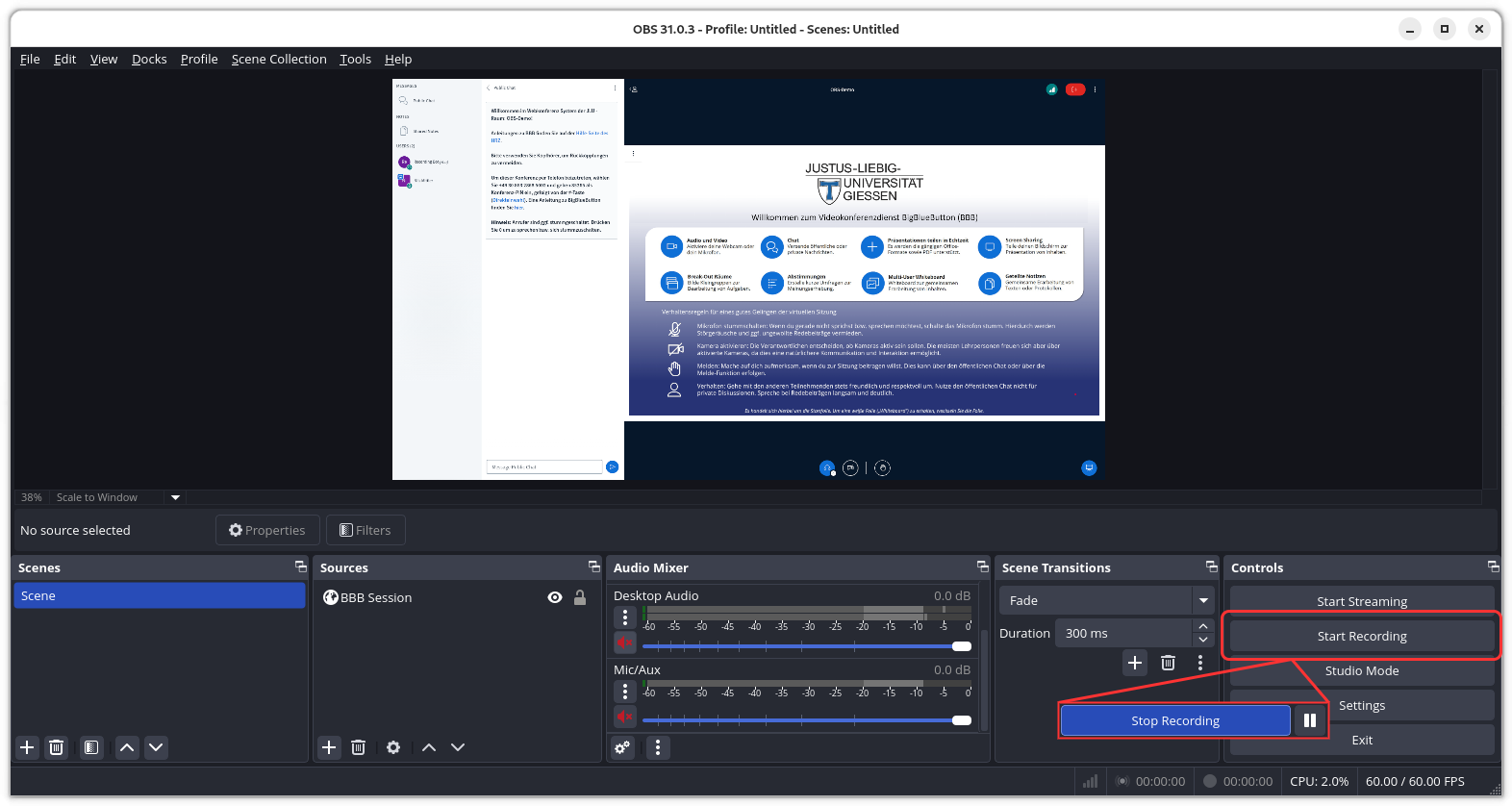1512x806 pixels.
Task: Open the Help menu
Action: tap(398, 59)
